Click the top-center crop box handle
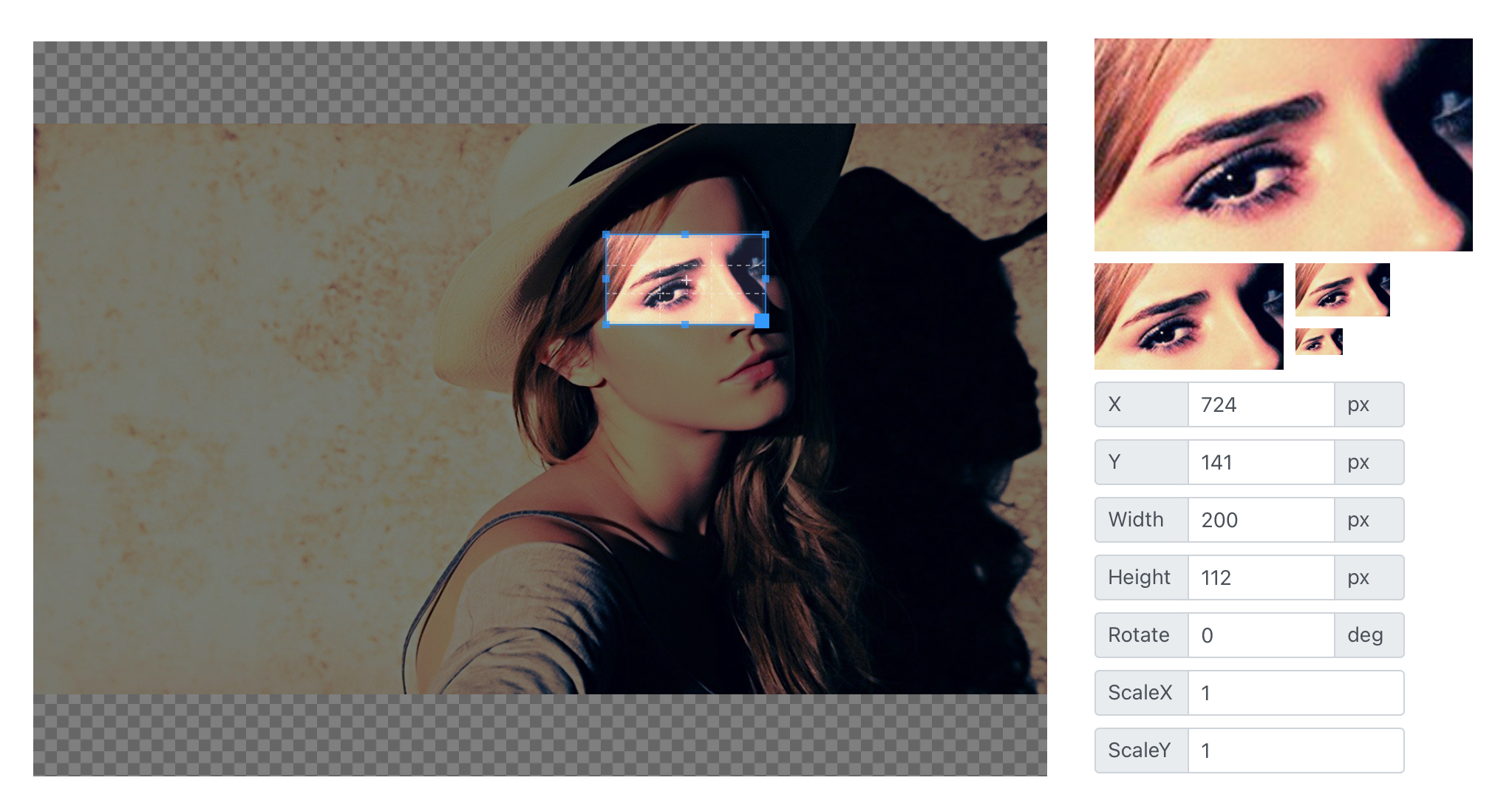The width and height of the screenshot is (1512, 786). [x=685, y=234]
